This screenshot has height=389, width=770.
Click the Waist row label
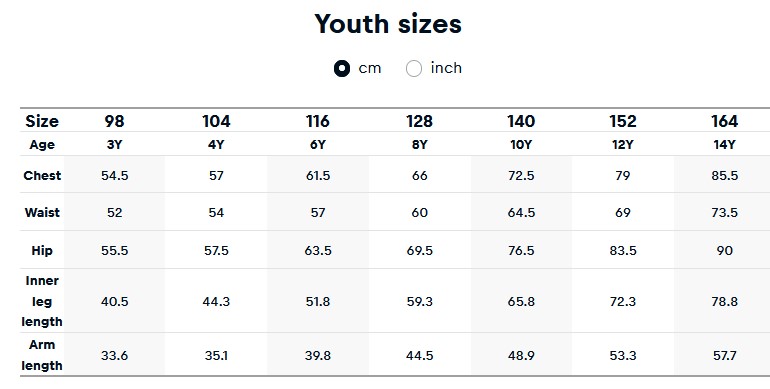coord(42,213)
